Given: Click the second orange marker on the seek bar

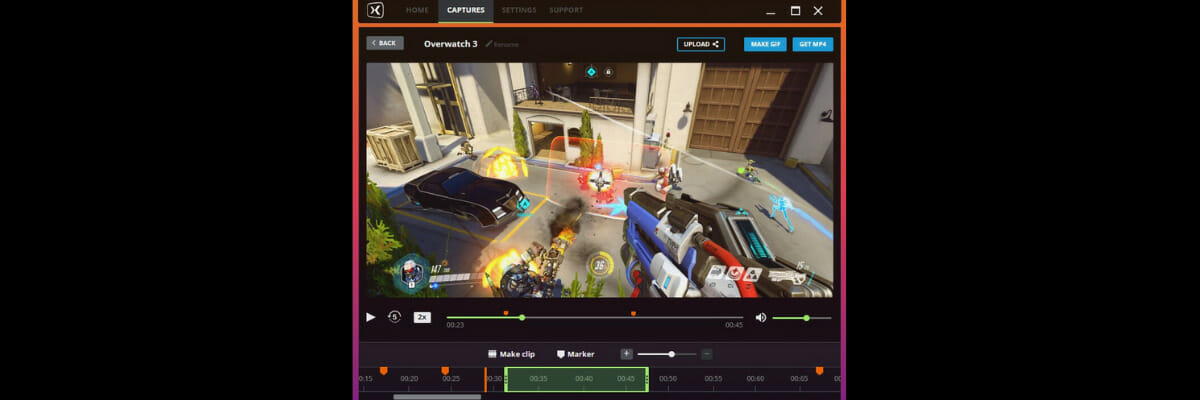Looking at the screenshot, I should [x=634, y=313].
